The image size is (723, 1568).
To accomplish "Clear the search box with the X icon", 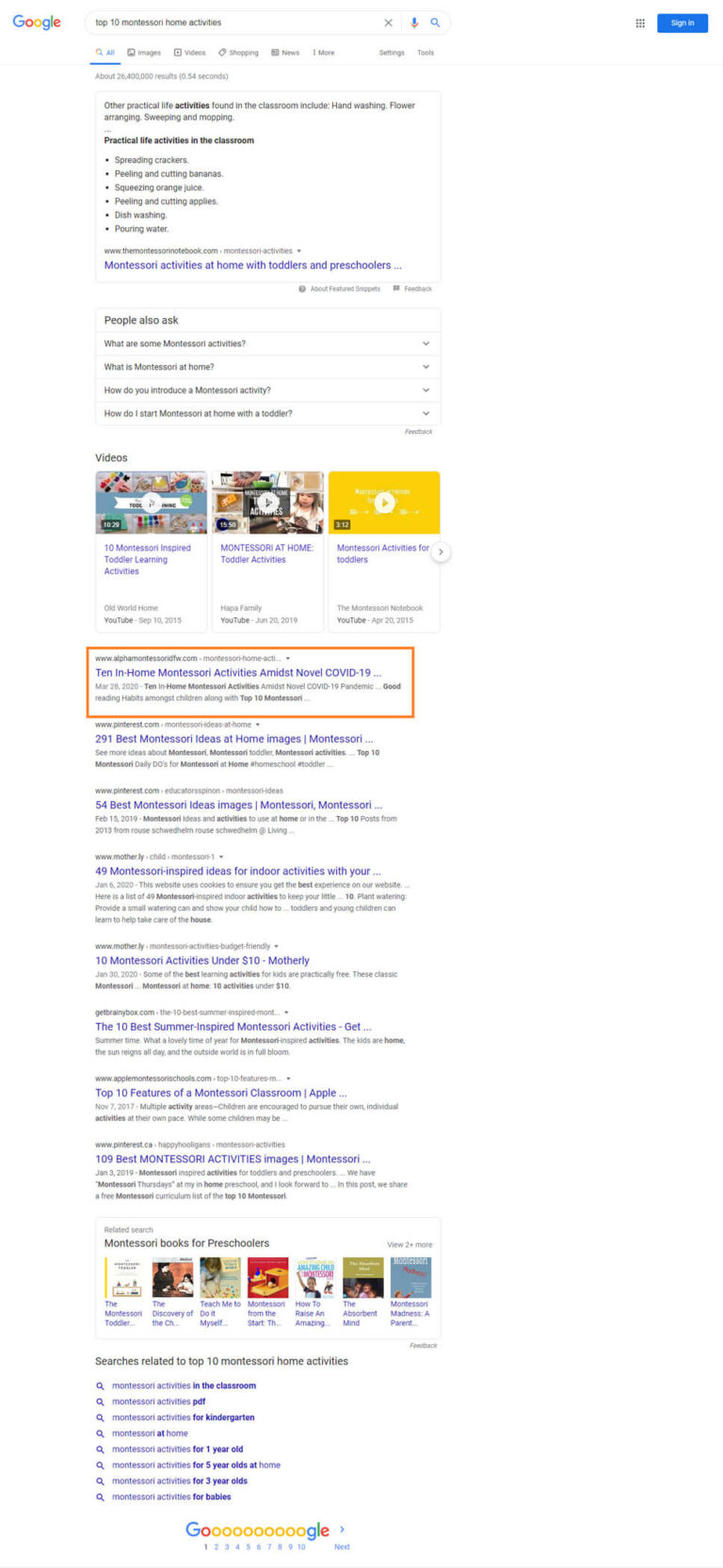I will (388, 23).
